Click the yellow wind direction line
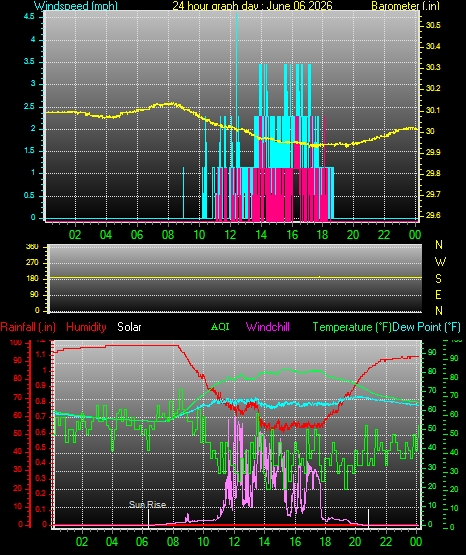The width and height of the screenshot is (466, 555). click(235, 277)
